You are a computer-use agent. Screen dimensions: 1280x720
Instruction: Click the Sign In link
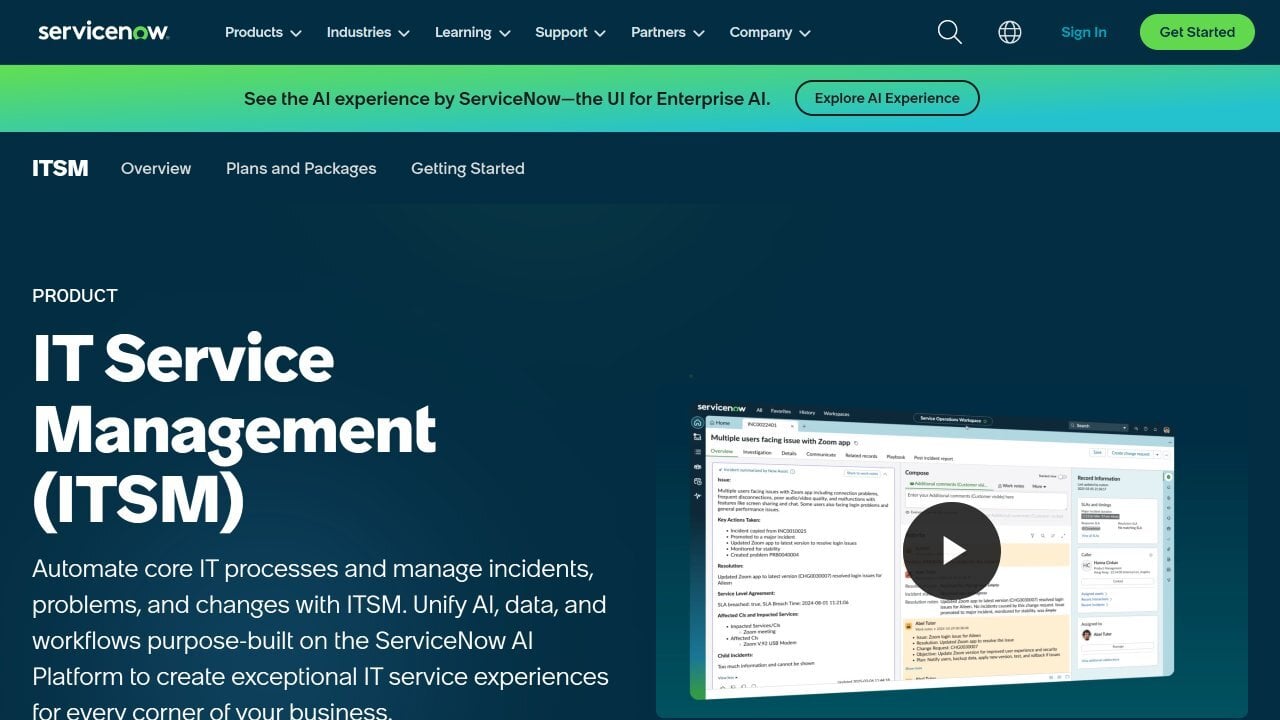[x=1083, y=32]
